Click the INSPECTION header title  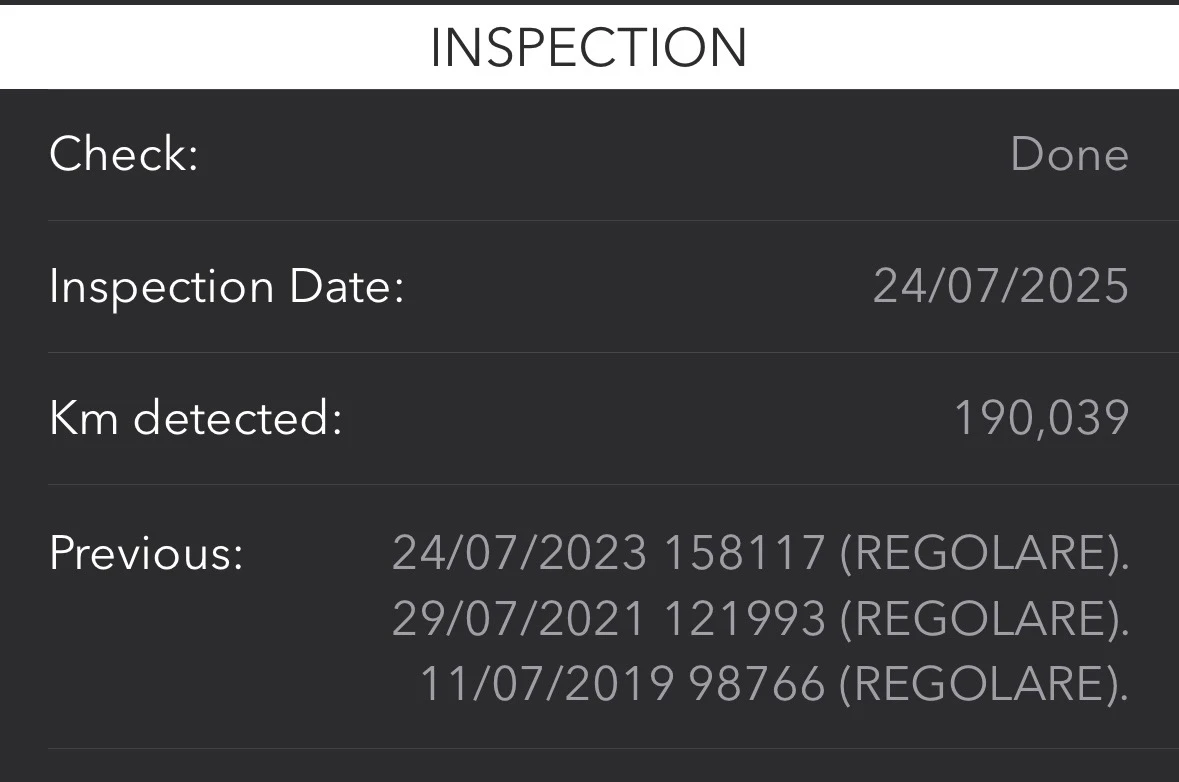pos(588,47)
